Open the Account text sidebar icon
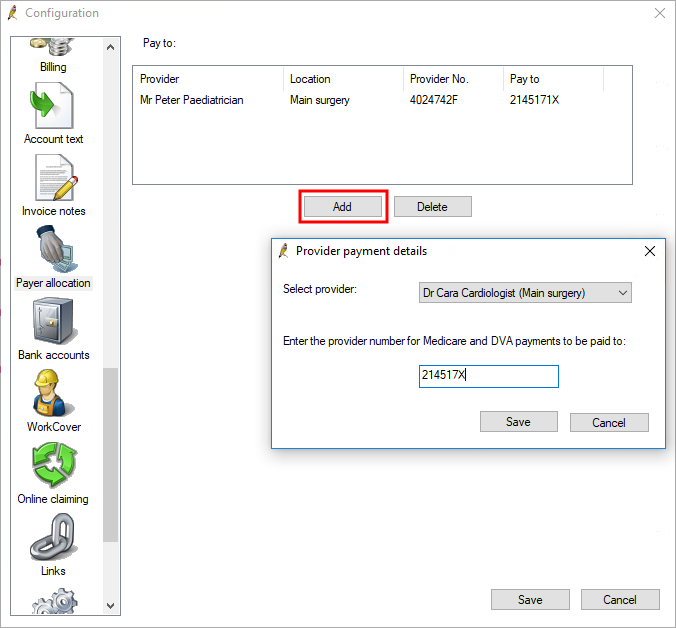Viewport: 676px width, 628px height. click(x=53, y=106)
